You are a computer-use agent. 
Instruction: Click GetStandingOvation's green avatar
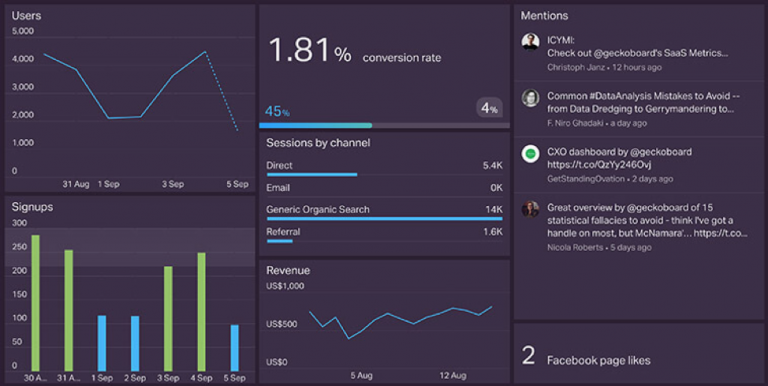pyautogui.click(x=530, y=154)
